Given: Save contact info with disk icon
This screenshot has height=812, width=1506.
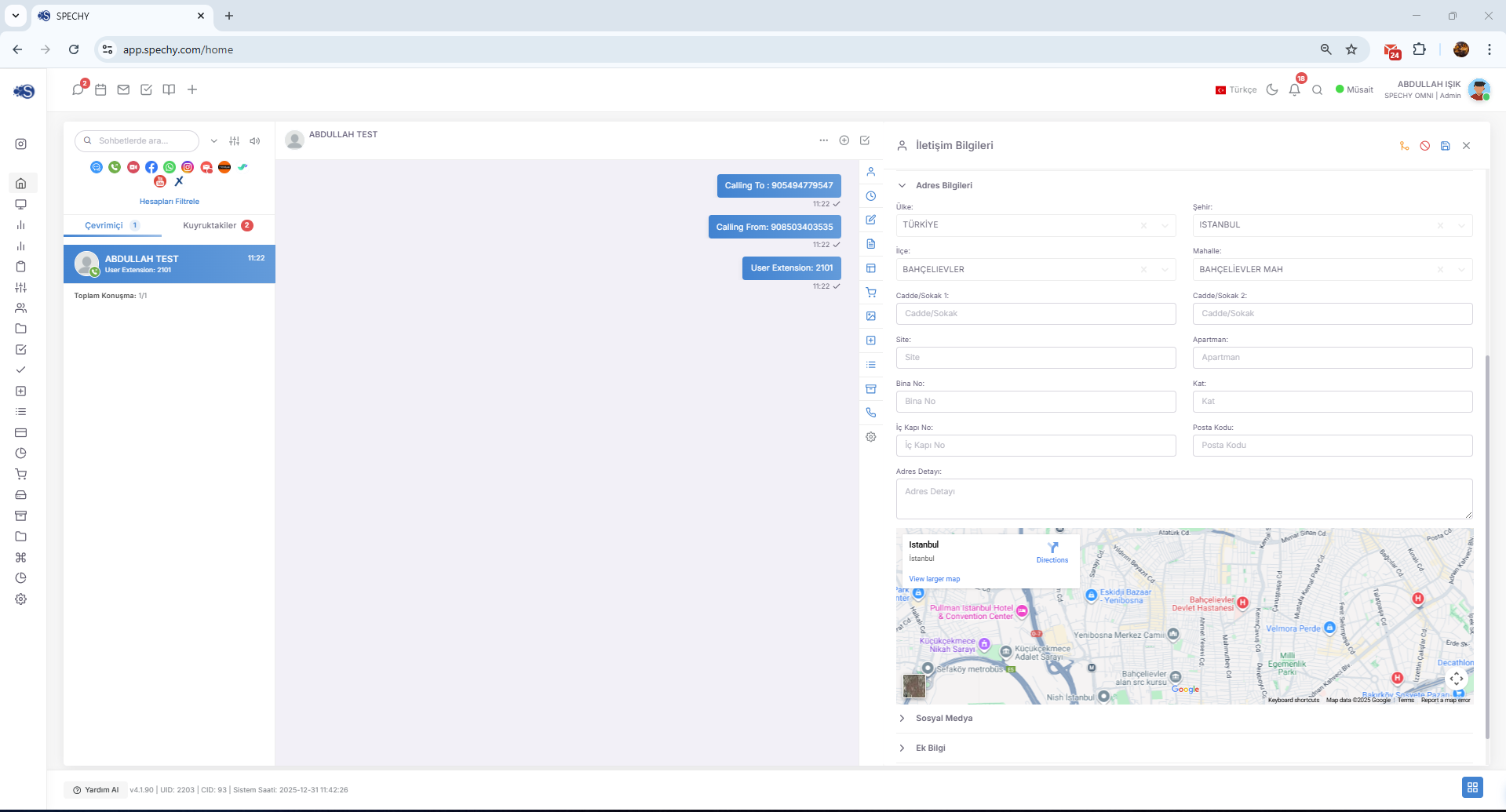Looking at the screenshot, I should [1446, 146].
